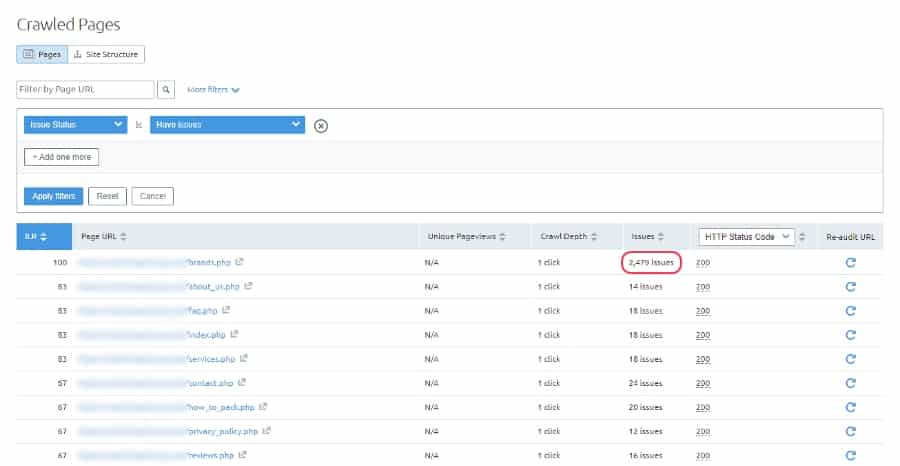Screen dimensions: 900x466
Task: Re-audit the brands.php URL
Action: (x=851, y=262)
